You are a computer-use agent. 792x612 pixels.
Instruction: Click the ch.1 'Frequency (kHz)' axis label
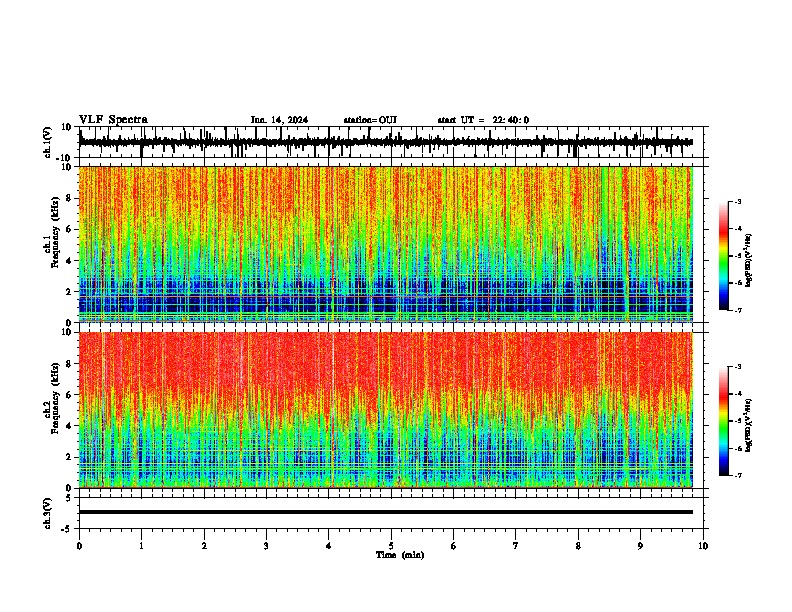click(55, 233)
